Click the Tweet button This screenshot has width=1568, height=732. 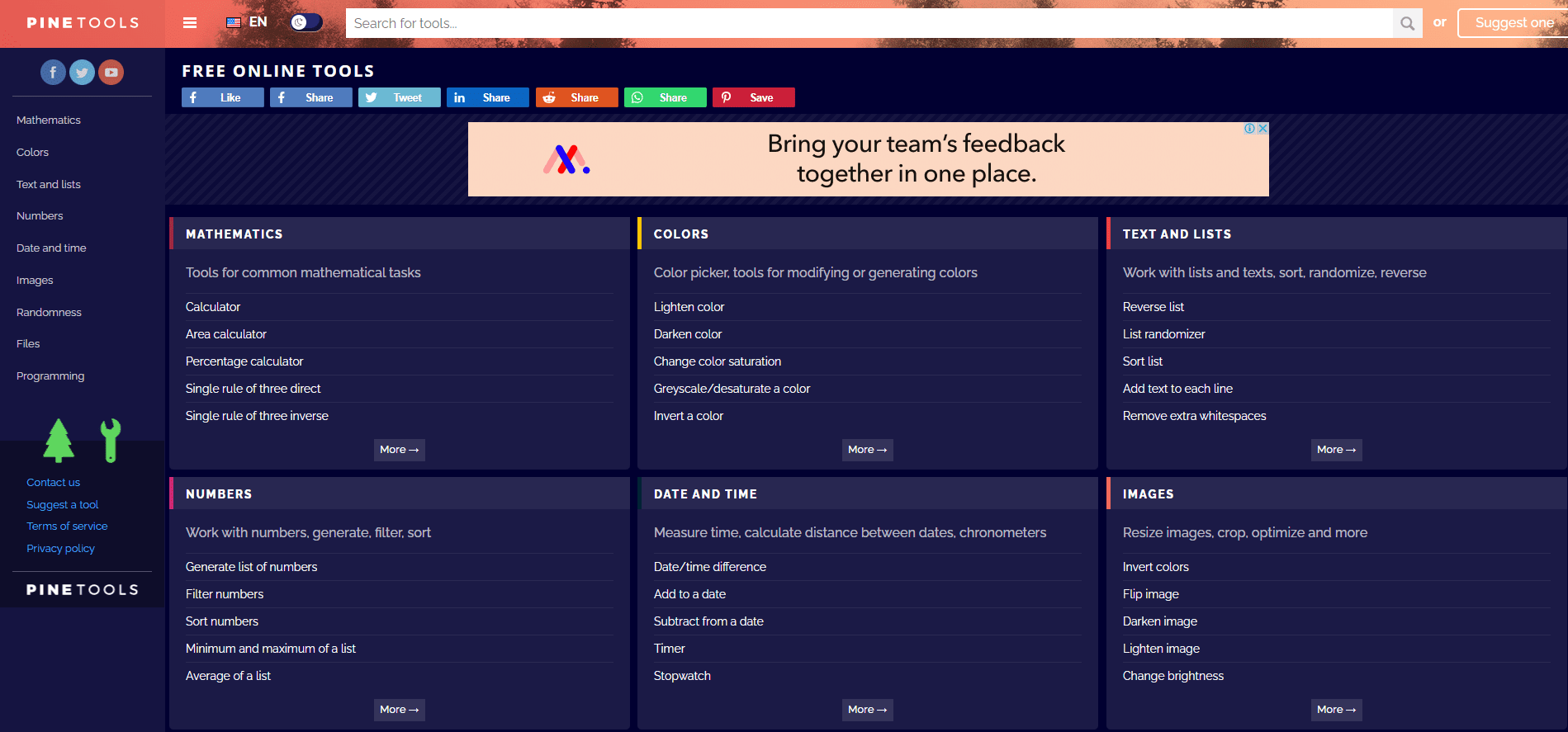click(400, 97)
